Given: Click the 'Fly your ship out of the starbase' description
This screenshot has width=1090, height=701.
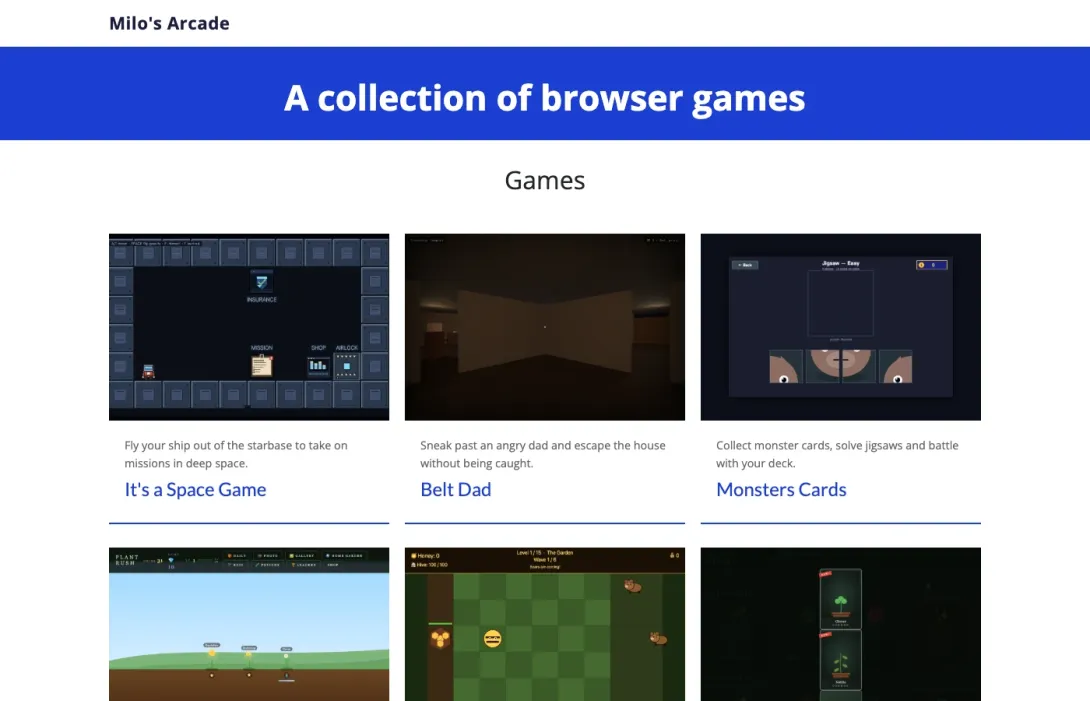Looking at the screenshot, I should [236, 454].
